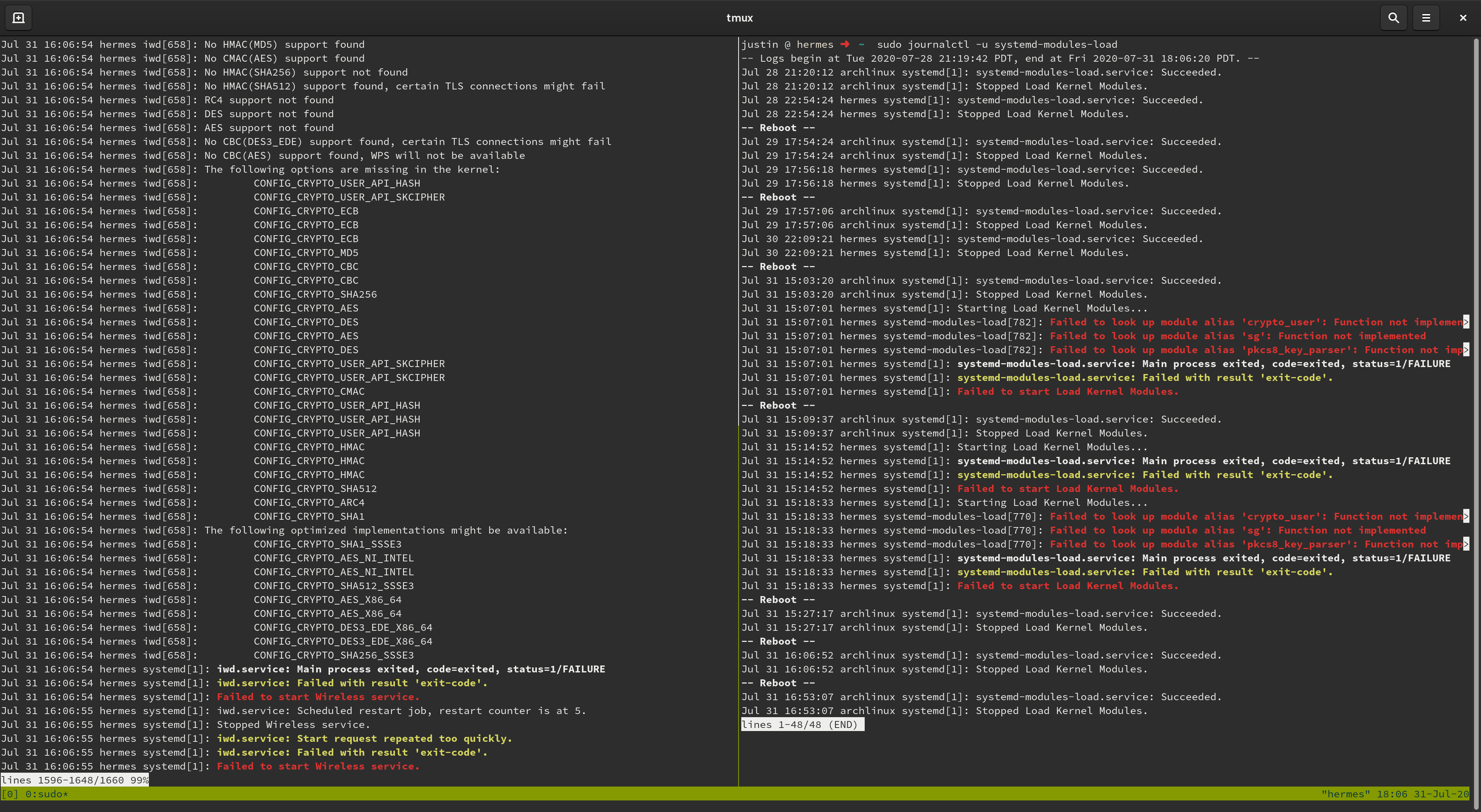Click truncation arrow on 15:07:01 crypto_user line

coord(1466,322)
